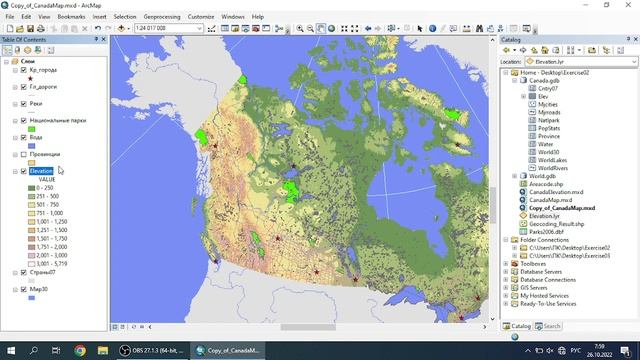Select the Zoom In tool
Screen dimensions: 640x360
[300, 29]
